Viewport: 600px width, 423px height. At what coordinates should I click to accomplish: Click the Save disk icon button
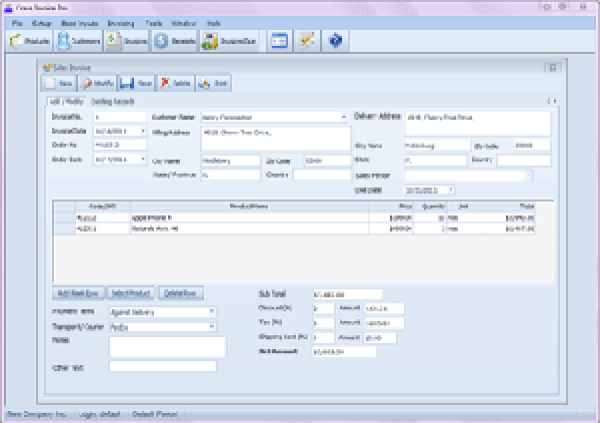[139, 84]
